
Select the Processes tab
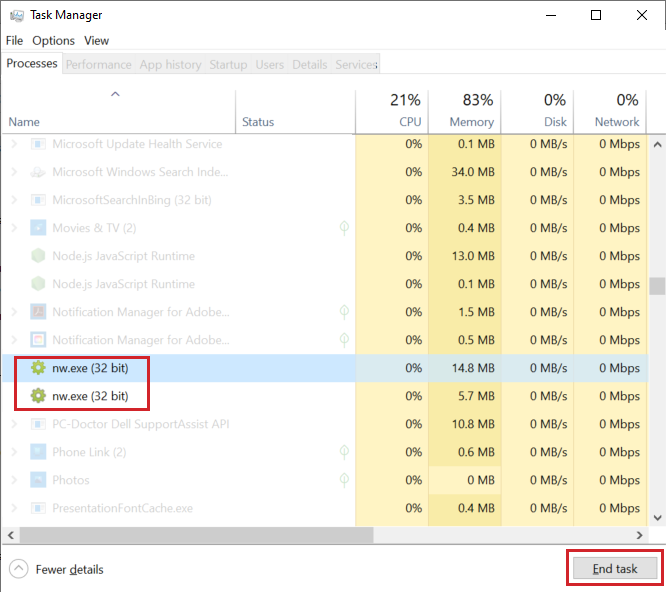pos(32,63)
